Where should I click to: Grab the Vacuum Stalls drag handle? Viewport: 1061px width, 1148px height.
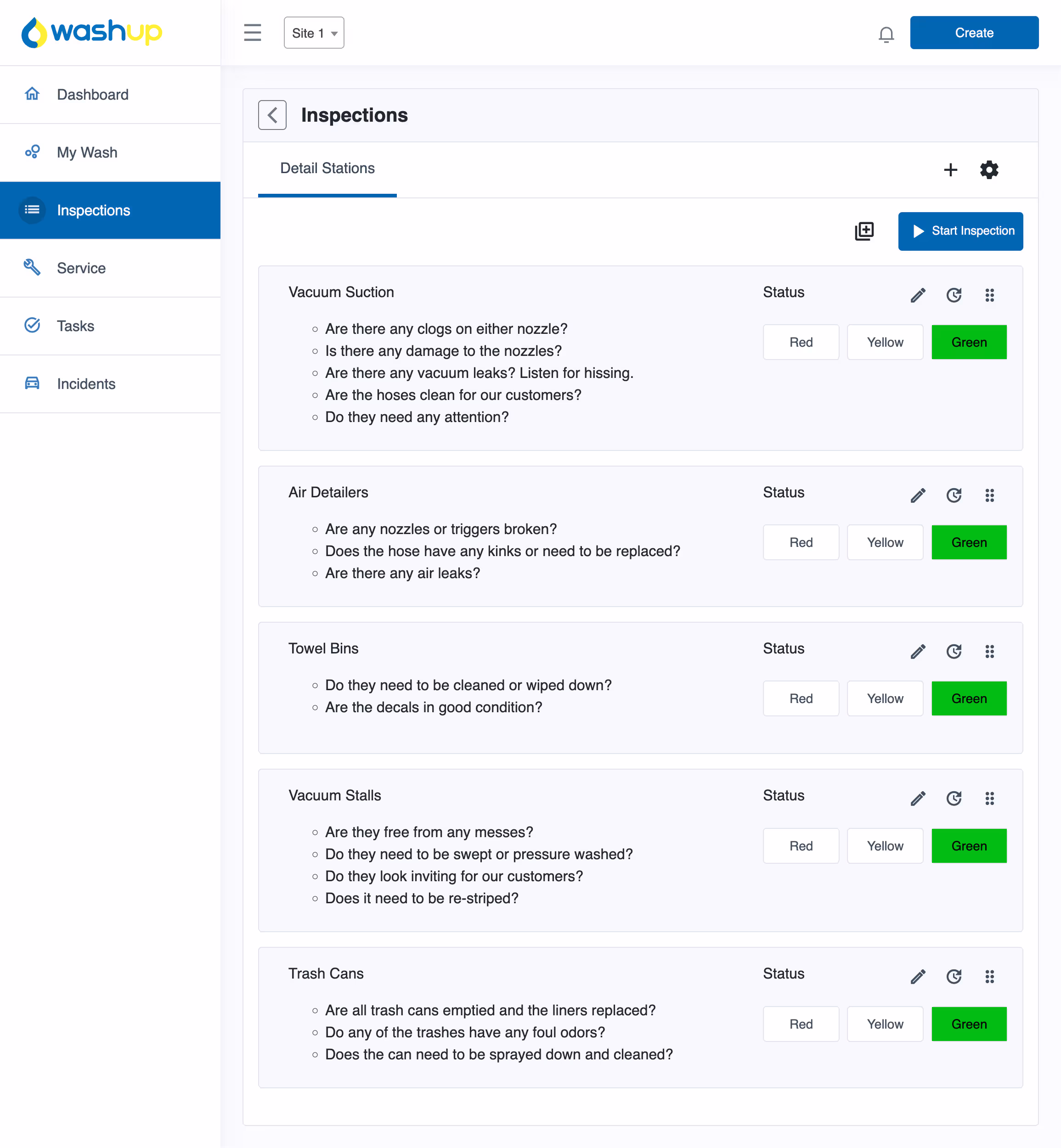[x=990, y=799]
